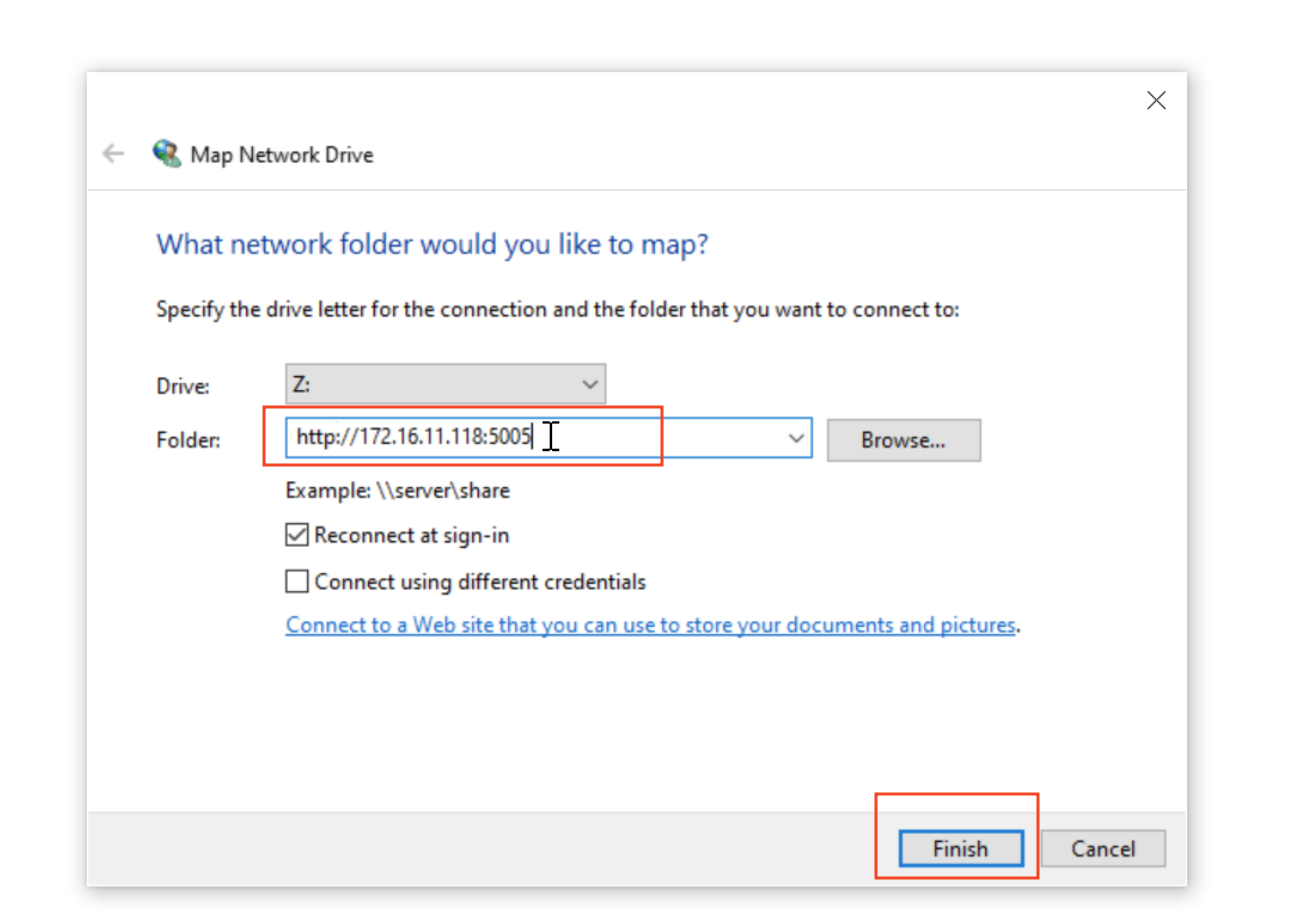This screenshot has width=1310, height=917.
Task: Enable Connect using different credentials checkbox
Action: tap(296, 581)
